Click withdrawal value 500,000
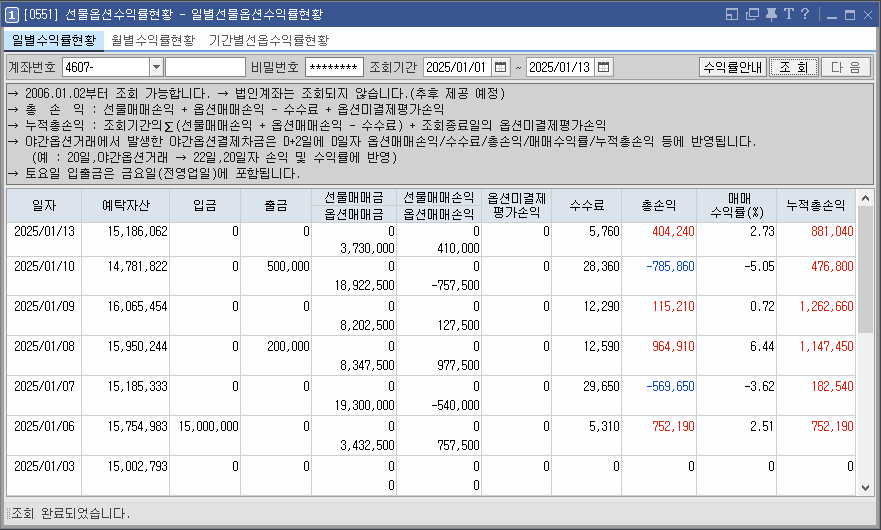 click(x=288, y=266)
